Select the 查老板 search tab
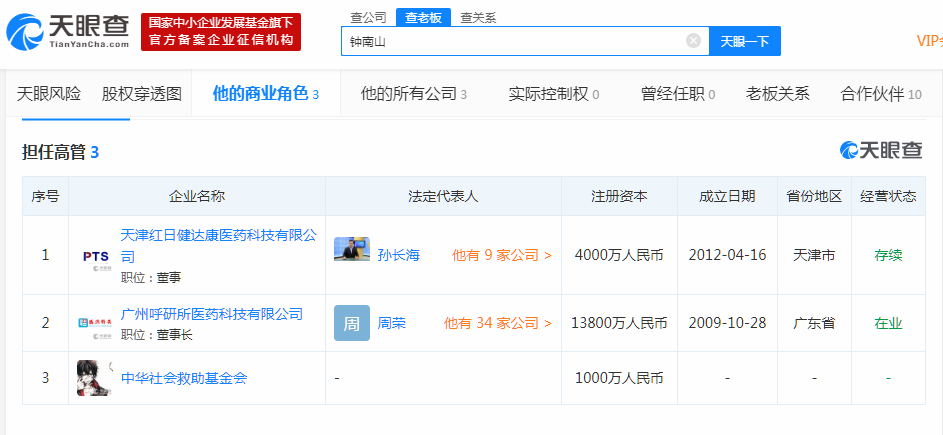The image size is (943, 435). coord(423,18)
